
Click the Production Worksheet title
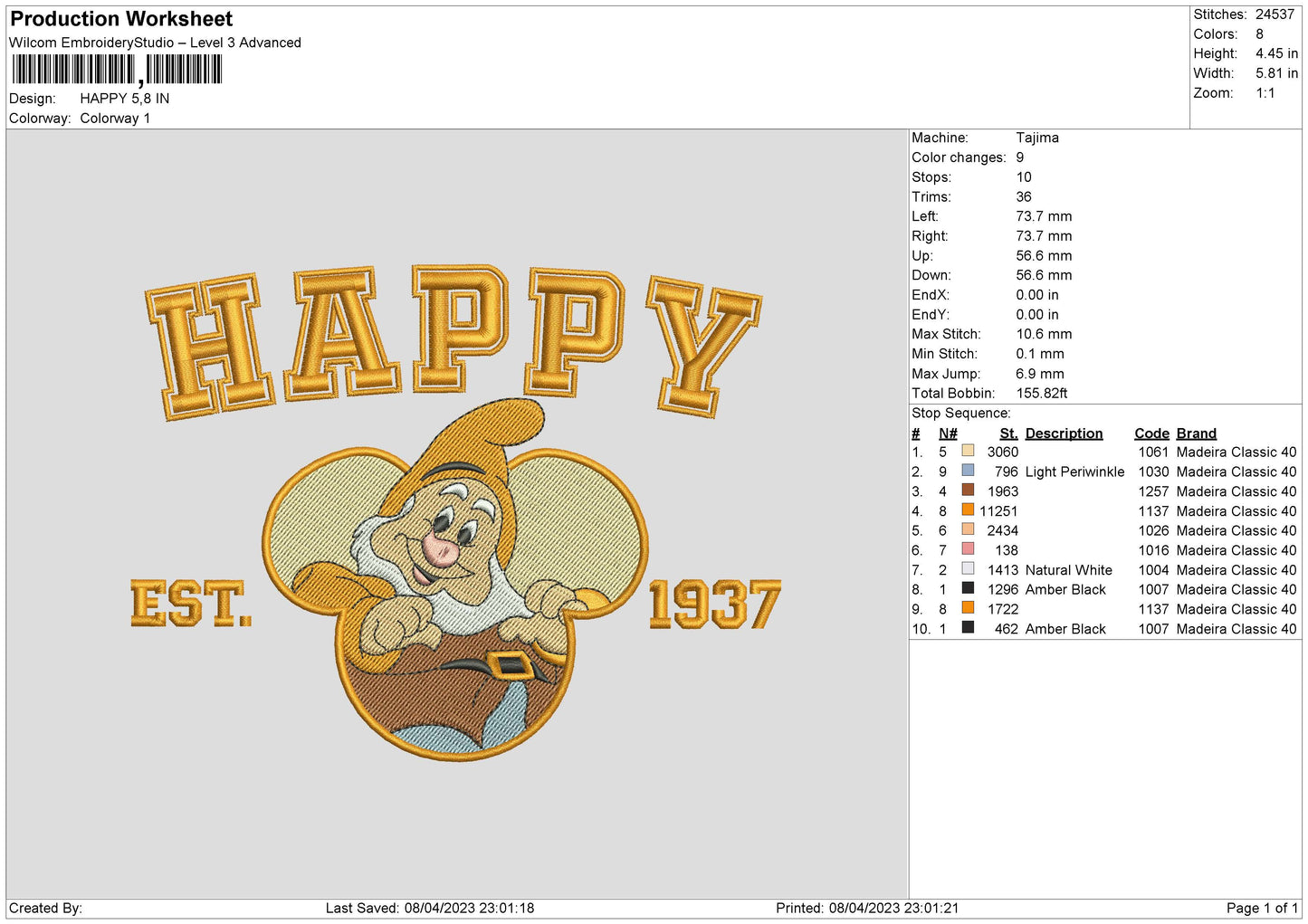coord(121,19)
